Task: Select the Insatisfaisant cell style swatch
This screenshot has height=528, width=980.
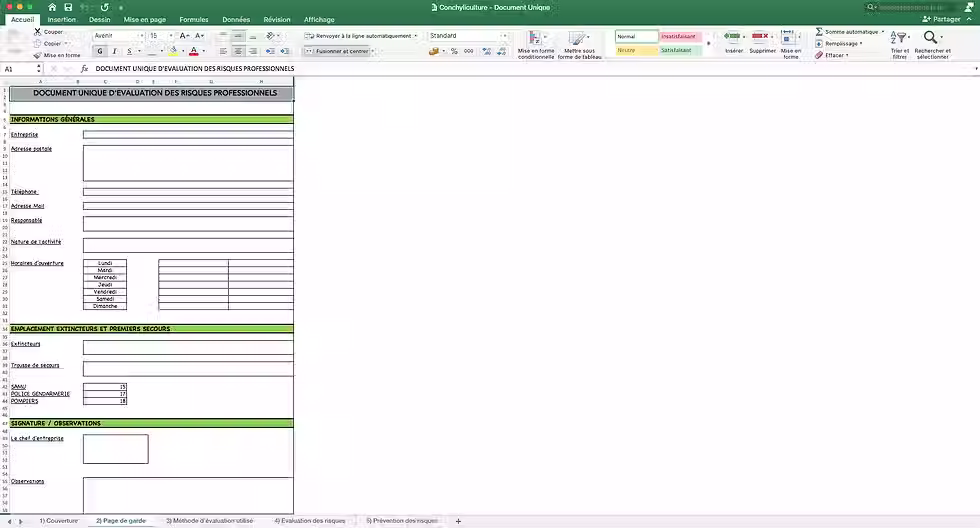Action: click(680, 37)
